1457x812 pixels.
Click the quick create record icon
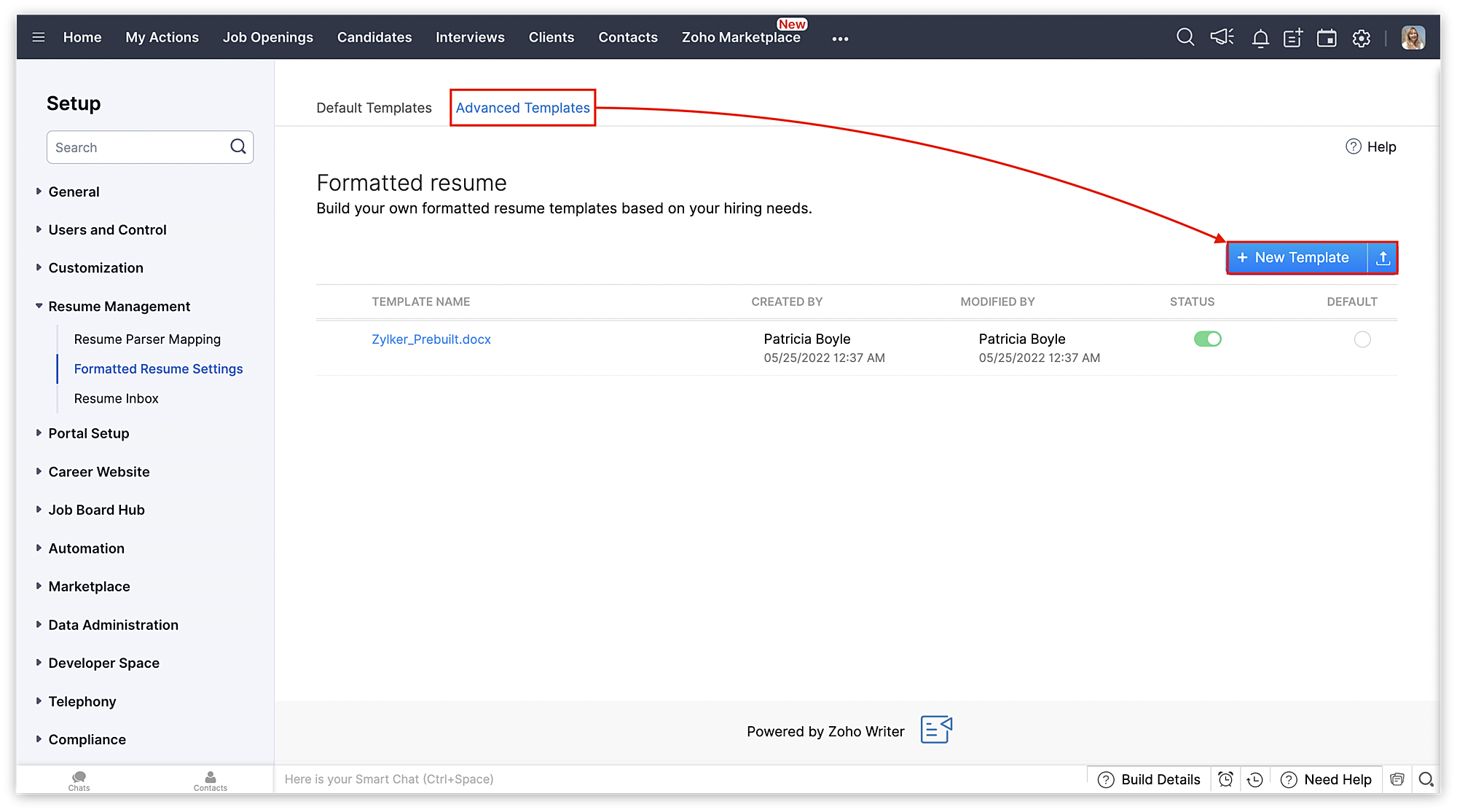[1293, 38]
